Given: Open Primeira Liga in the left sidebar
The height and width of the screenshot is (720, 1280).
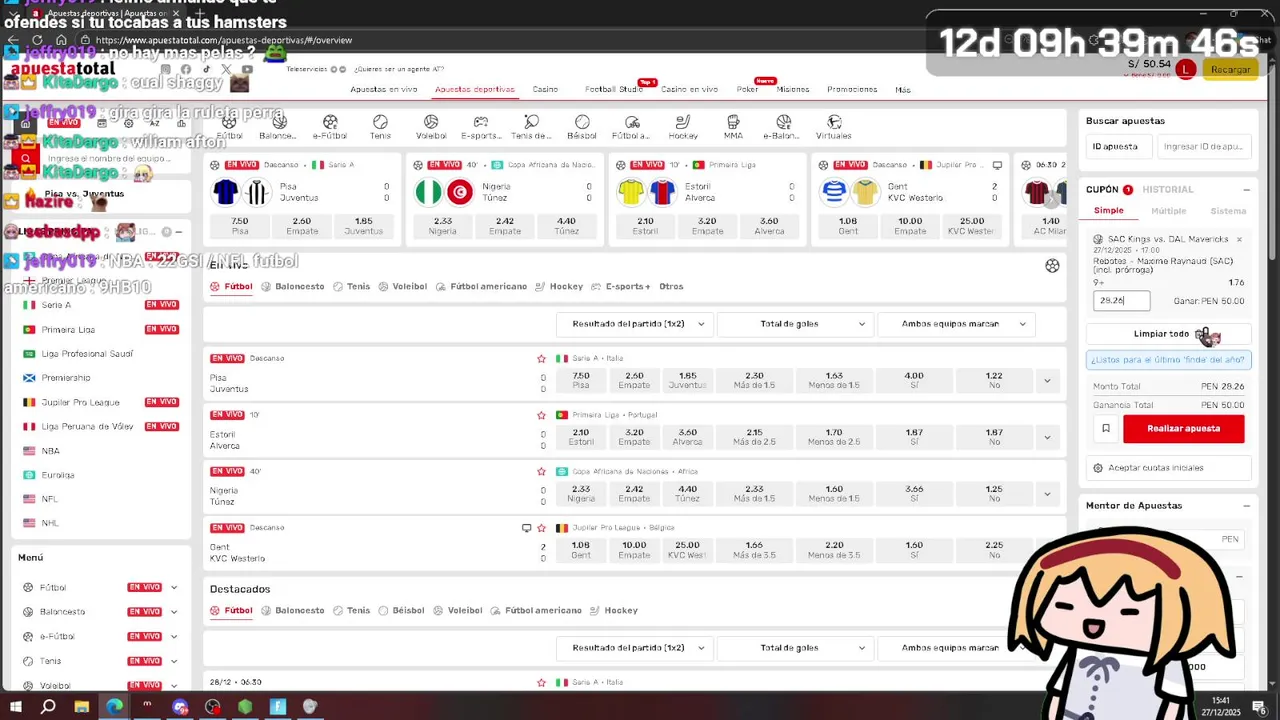Looking at the screenshot, I should 69,330.
